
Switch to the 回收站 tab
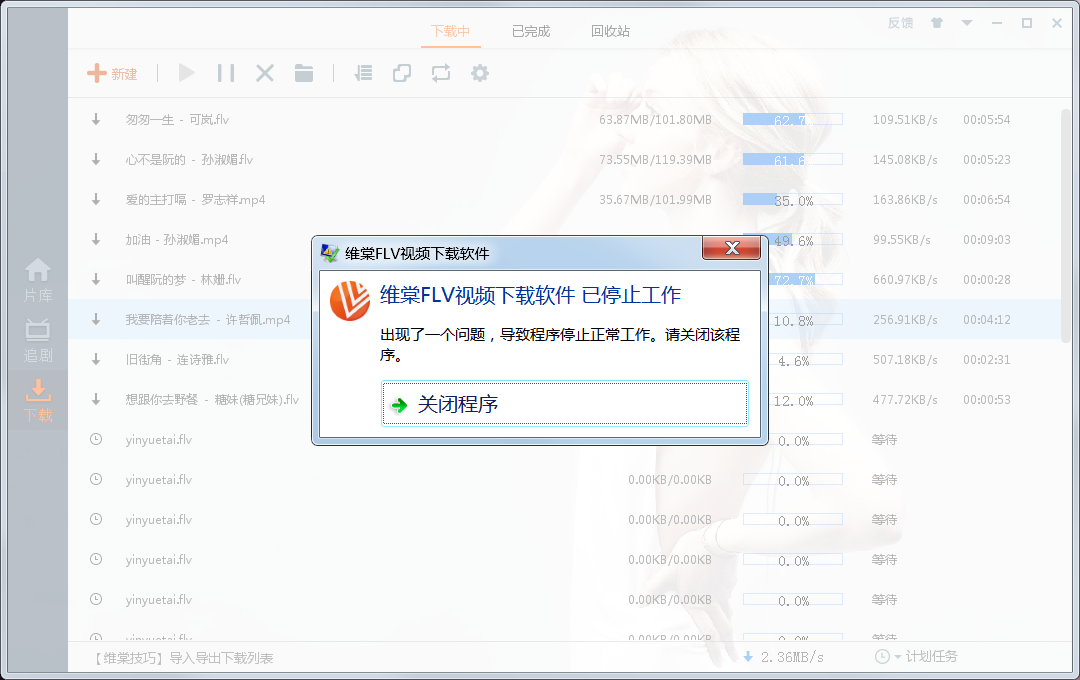tap(610, 31)
